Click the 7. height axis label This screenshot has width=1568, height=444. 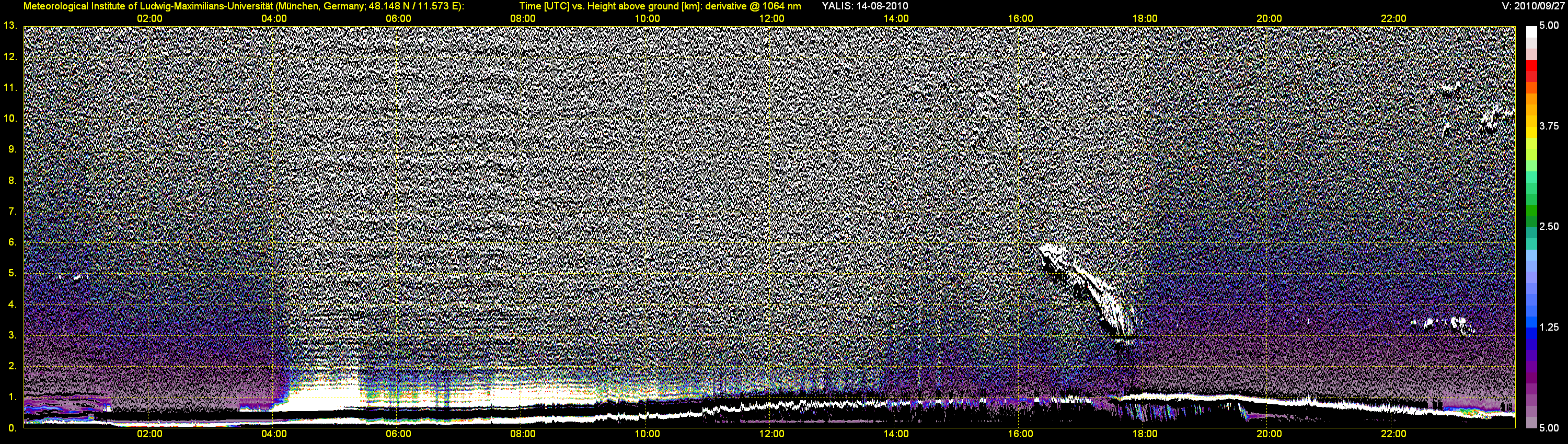tap(12, 212)
